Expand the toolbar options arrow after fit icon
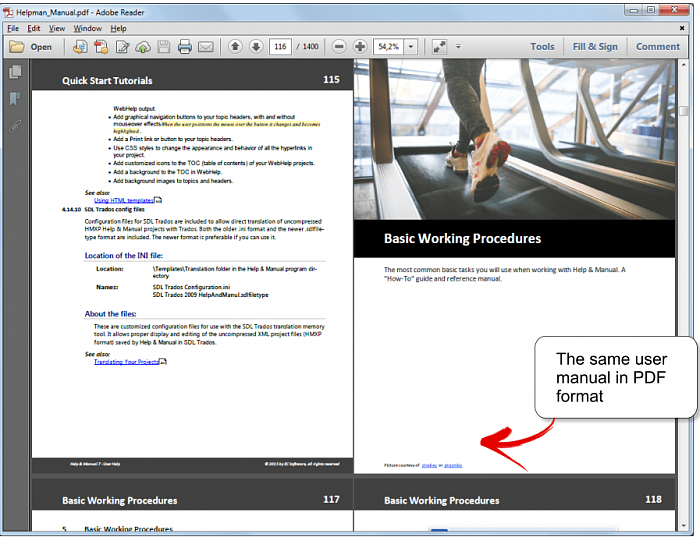This screenshot has width=700, height=537. point(458,47)
